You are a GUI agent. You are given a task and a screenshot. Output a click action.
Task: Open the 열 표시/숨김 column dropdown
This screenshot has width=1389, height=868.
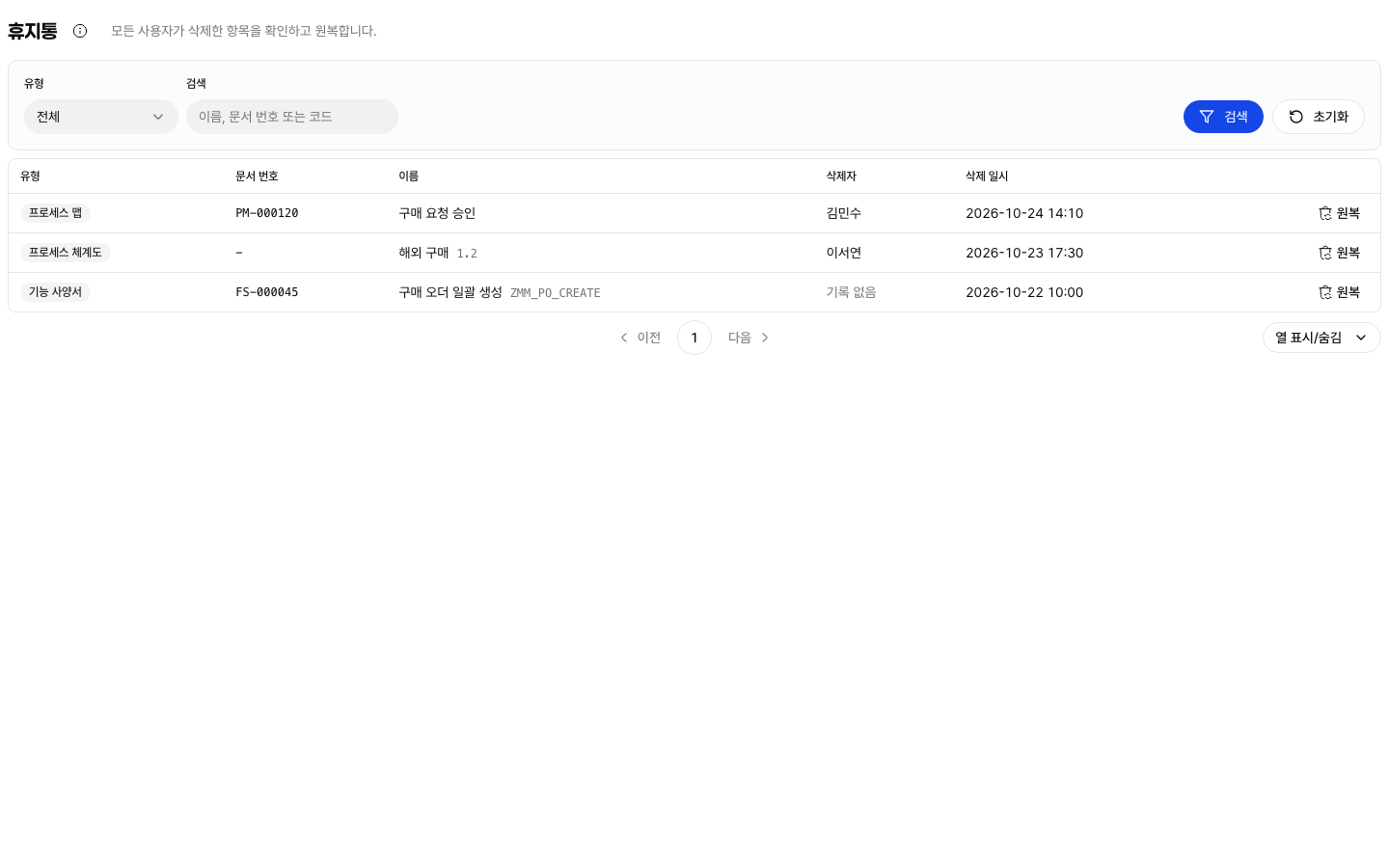(1321, 338)
